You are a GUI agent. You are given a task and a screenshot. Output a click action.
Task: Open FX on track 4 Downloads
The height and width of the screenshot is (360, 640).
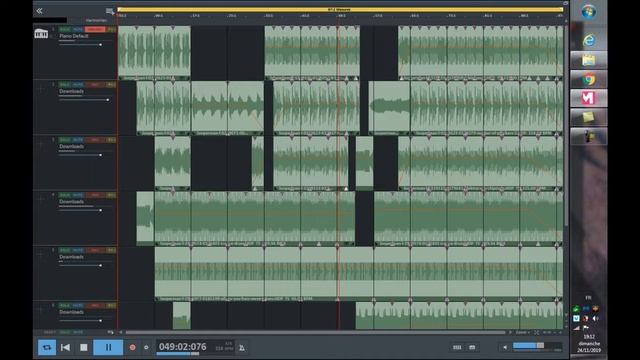tap(111, 195)
